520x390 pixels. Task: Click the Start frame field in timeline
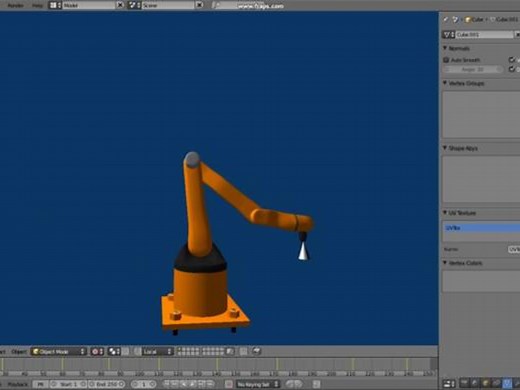point(68,384)
